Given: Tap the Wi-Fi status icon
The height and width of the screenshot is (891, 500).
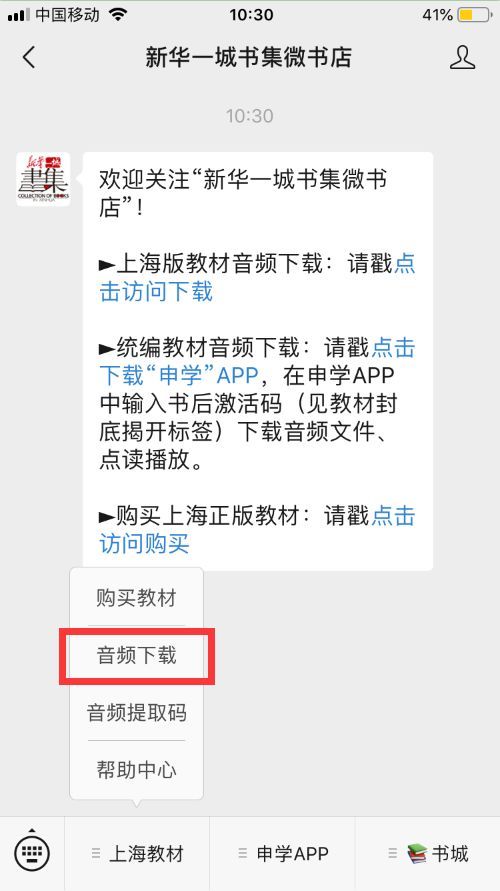Looking at the screenshot, I should [x=118, y=14].
